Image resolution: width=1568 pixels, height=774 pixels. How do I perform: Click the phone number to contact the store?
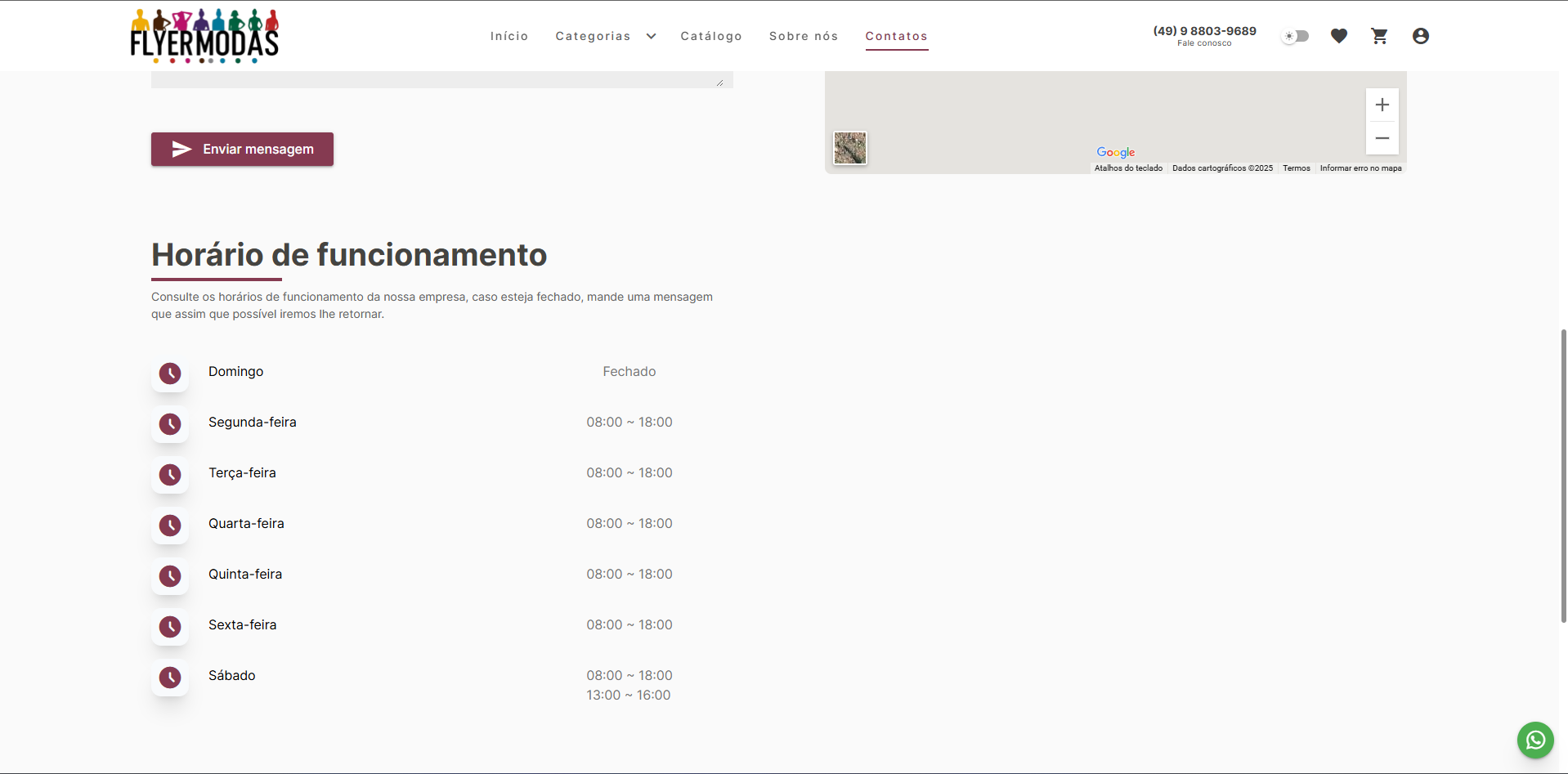(1203, 30)
